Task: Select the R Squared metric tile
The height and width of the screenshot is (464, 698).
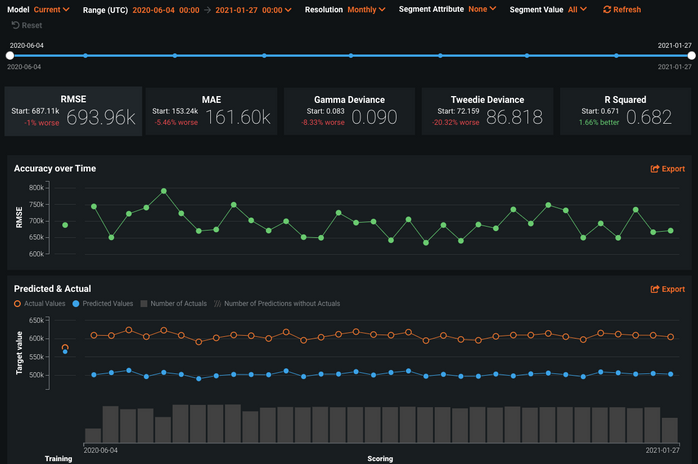Action: (627, 111)
